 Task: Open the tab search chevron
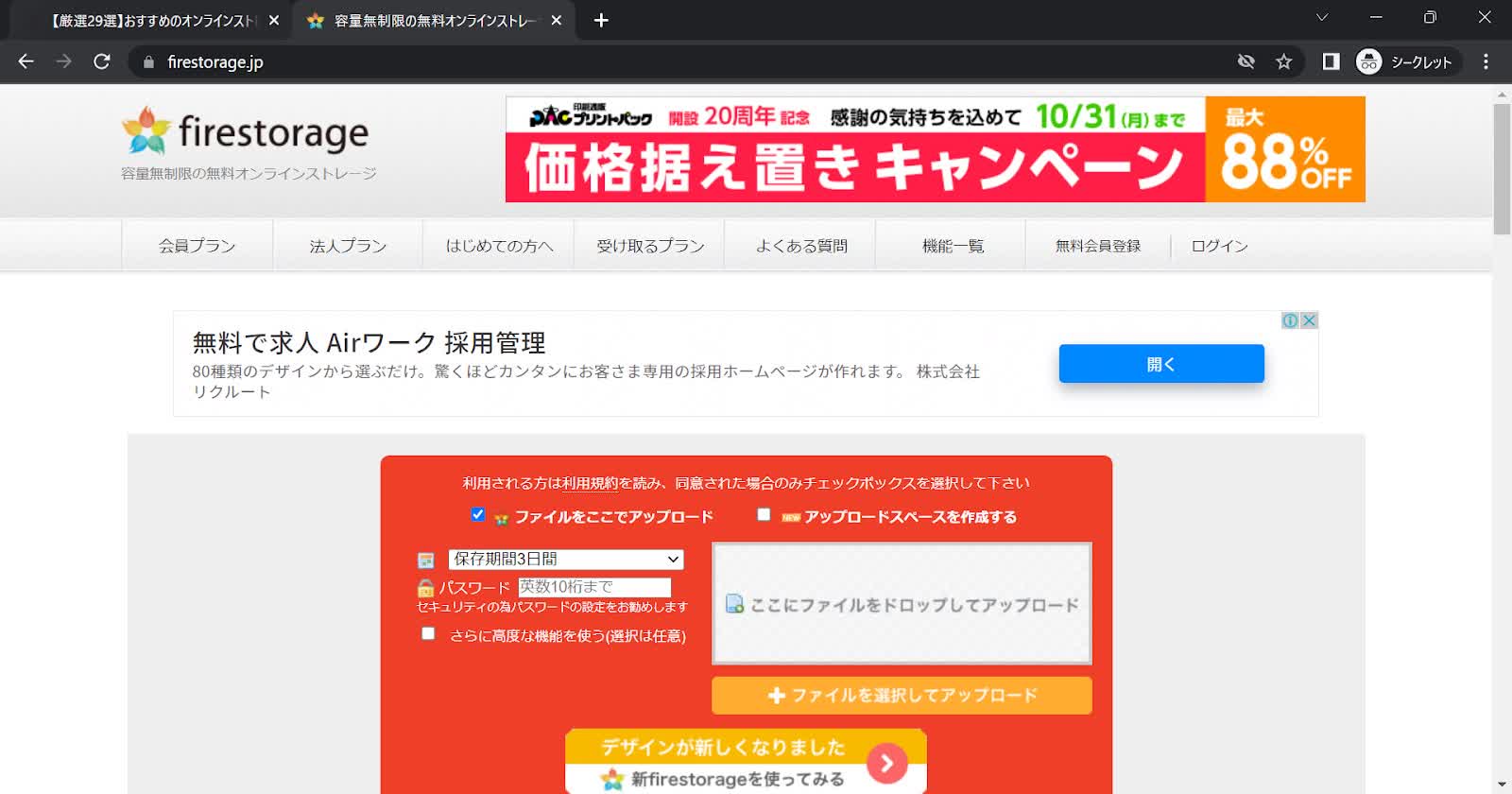tap(1322, 17)
